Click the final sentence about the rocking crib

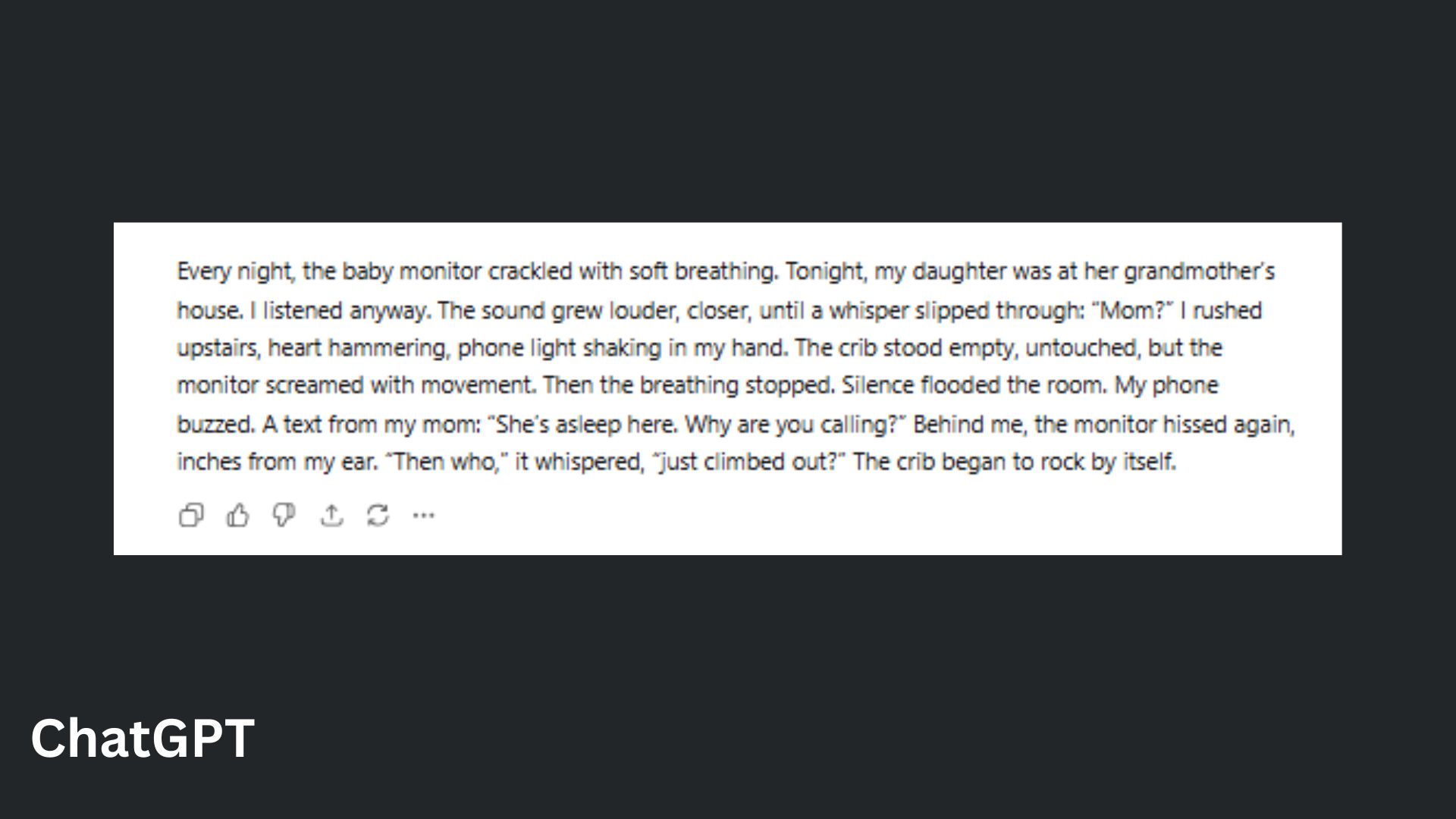coord(1014,462)
